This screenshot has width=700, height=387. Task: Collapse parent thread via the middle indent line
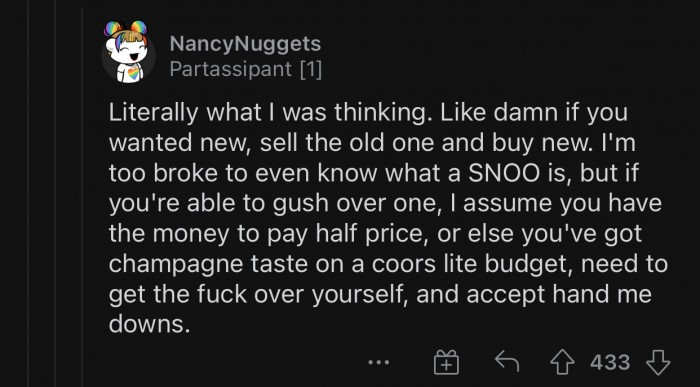55,193
